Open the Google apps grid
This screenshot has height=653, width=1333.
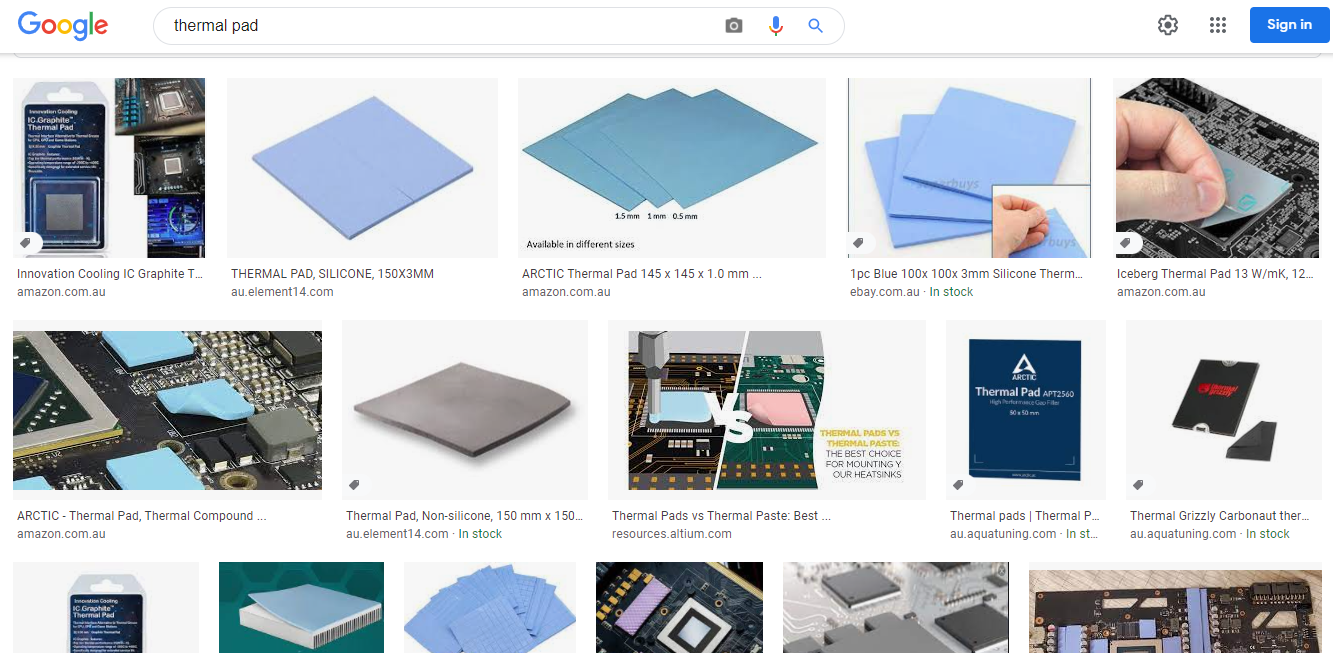tap(1217, 26)
